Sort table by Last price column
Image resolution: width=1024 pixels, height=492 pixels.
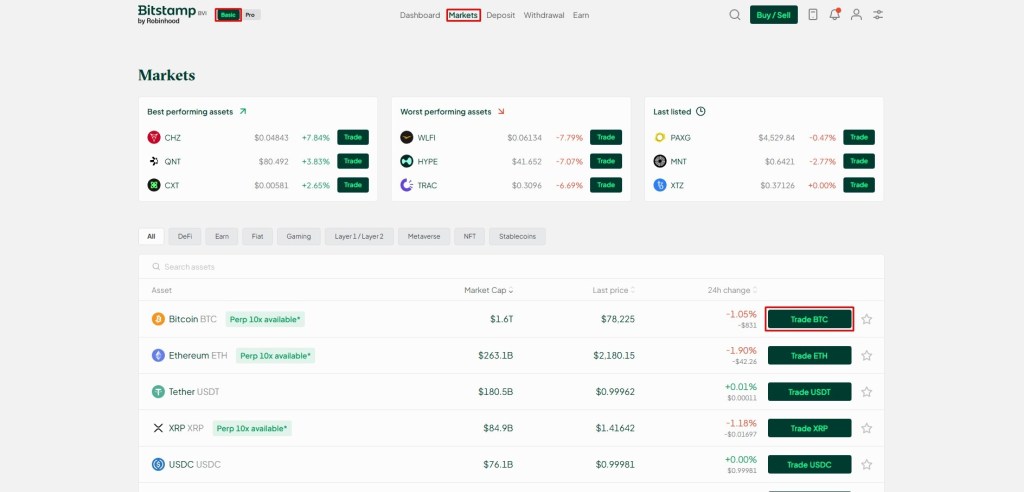[x=613, y=290]
